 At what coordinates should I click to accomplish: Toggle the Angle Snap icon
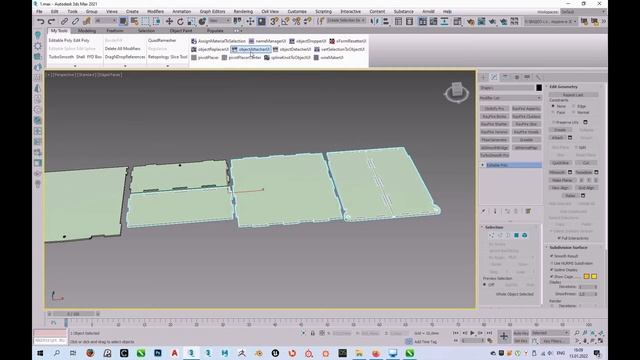285,21
